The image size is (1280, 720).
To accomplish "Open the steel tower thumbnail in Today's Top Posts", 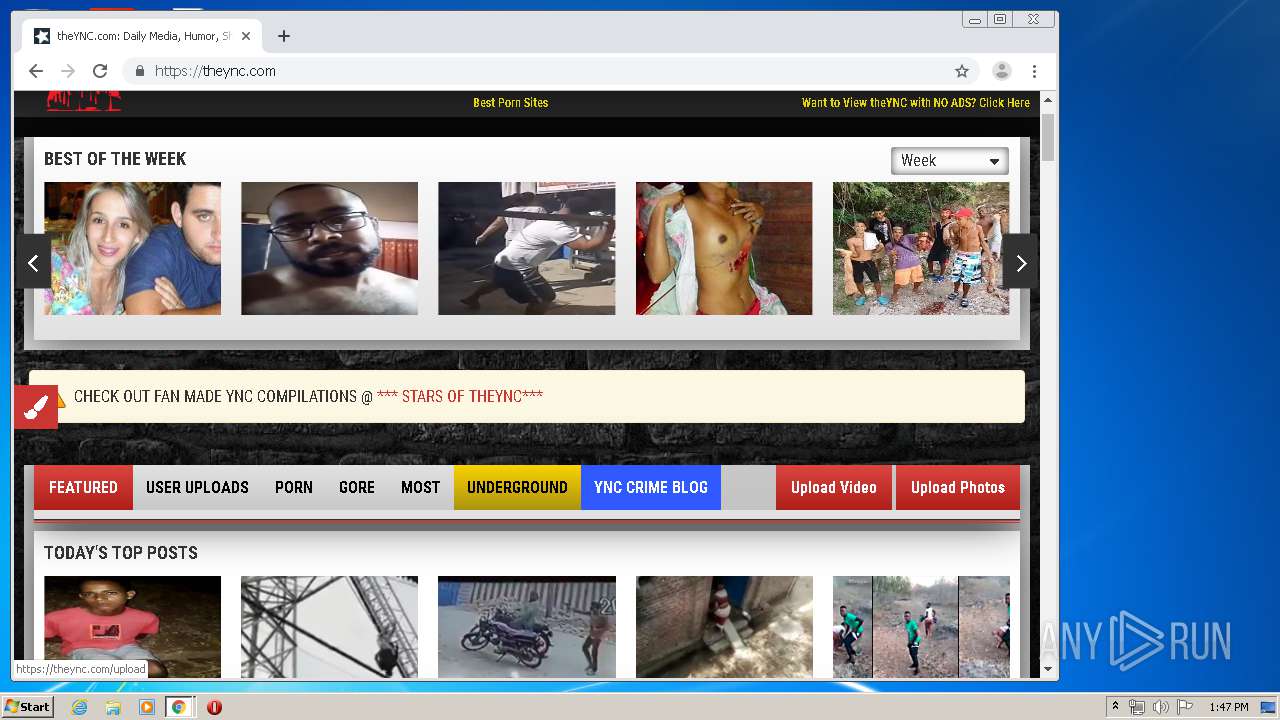I will [329, 627].
